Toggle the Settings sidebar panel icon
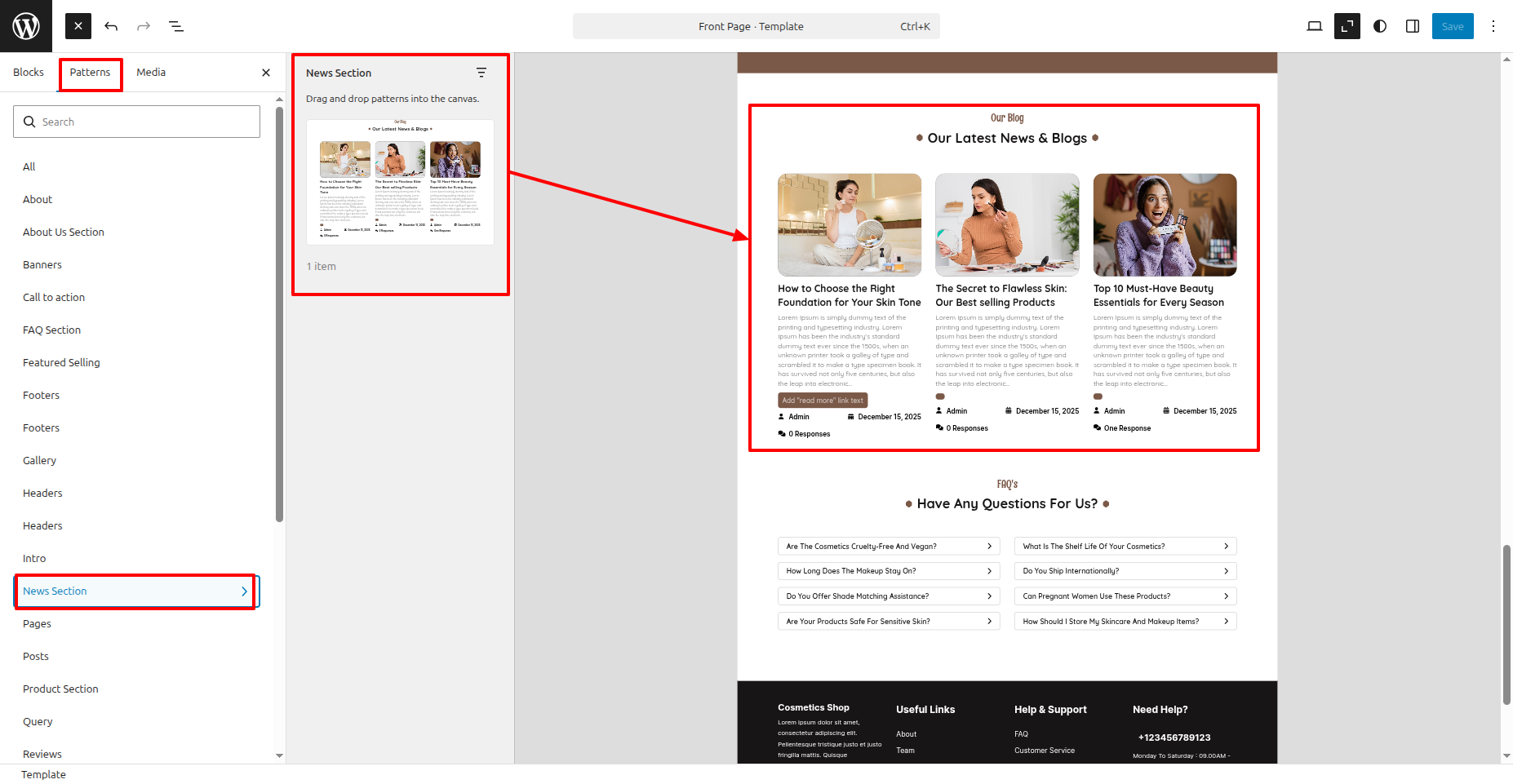 tap(1413, 26)
